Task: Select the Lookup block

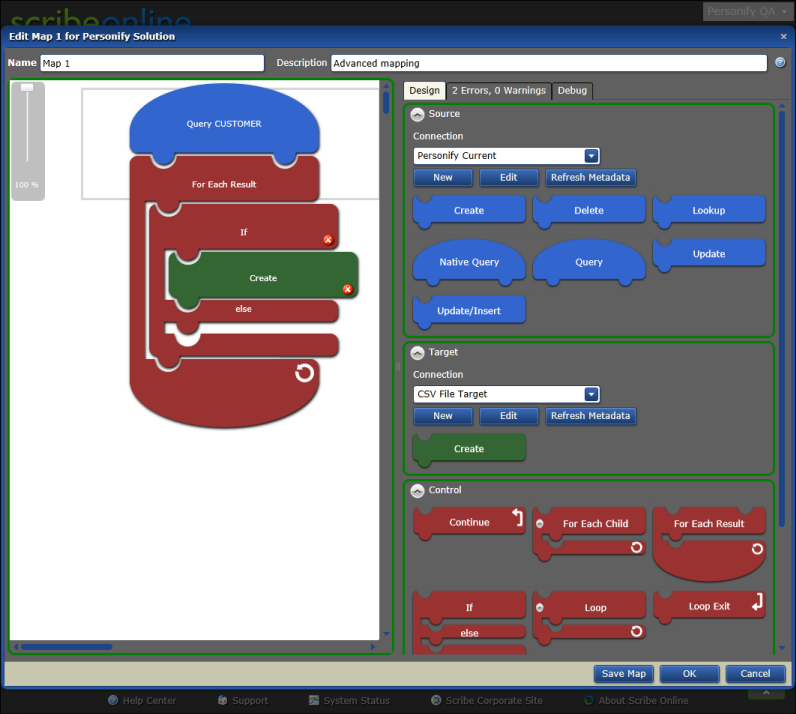Action: tap(709, 210)
